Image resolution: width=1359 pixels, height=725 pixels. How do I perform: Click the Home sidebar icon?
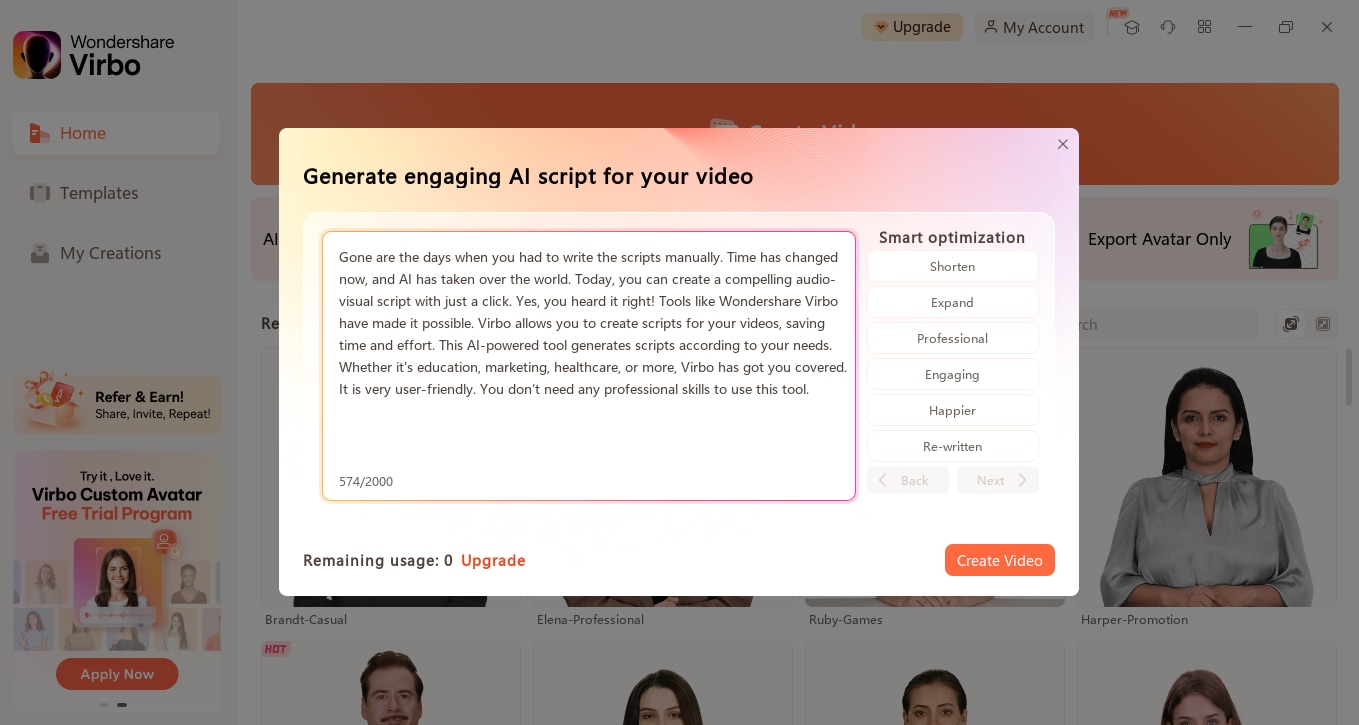click(40, 133)
